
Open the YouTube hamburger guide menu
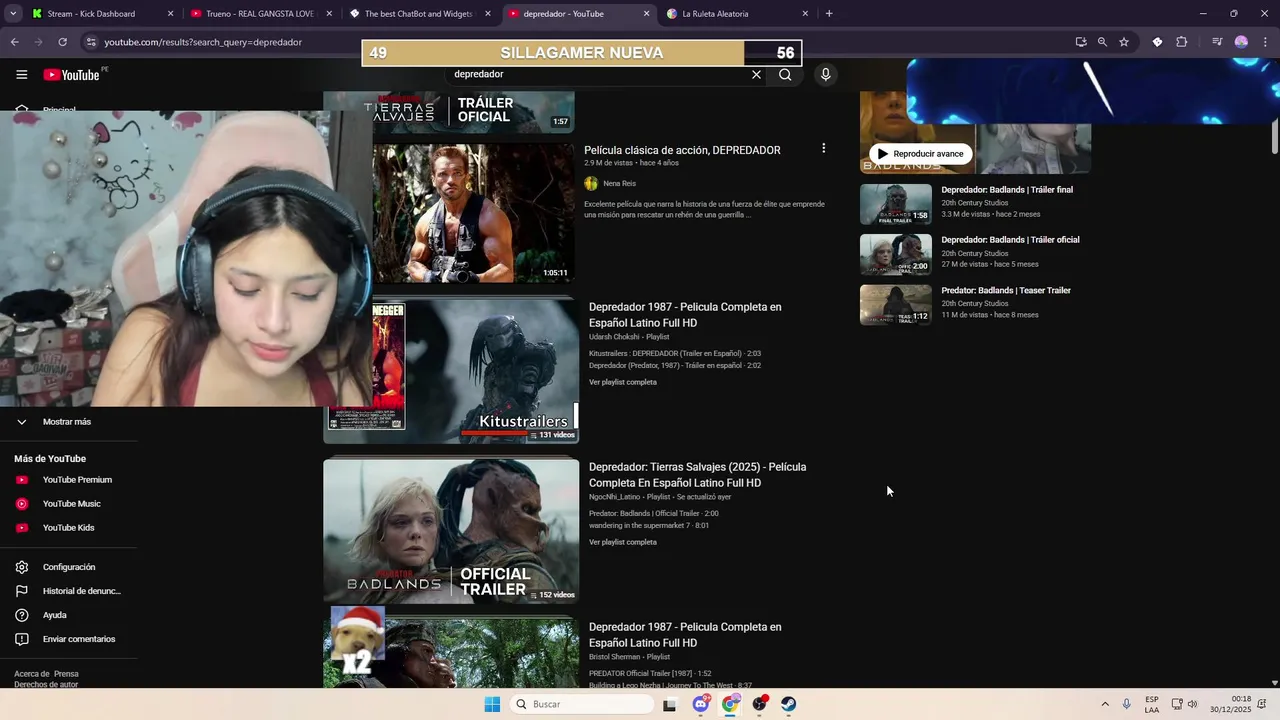point(21,74)
